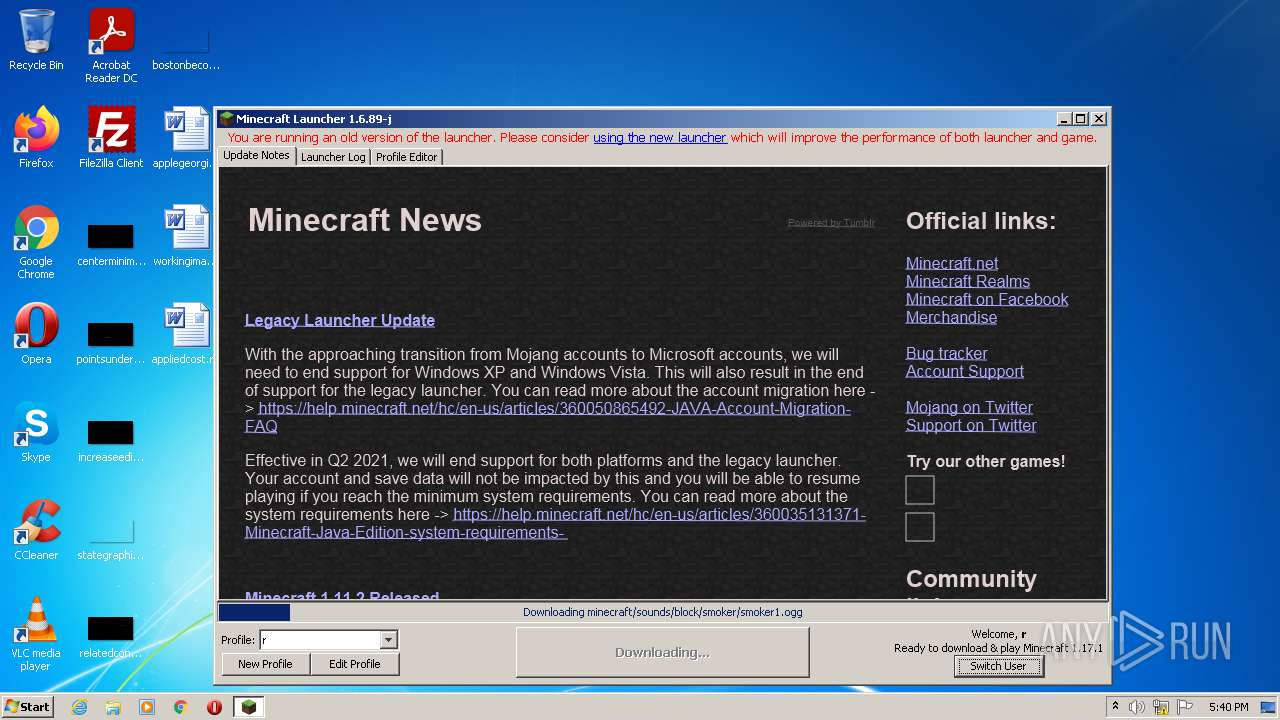1280x720 pixels.
Task: Open Merchandise link
Action: [x=951, y=317]
